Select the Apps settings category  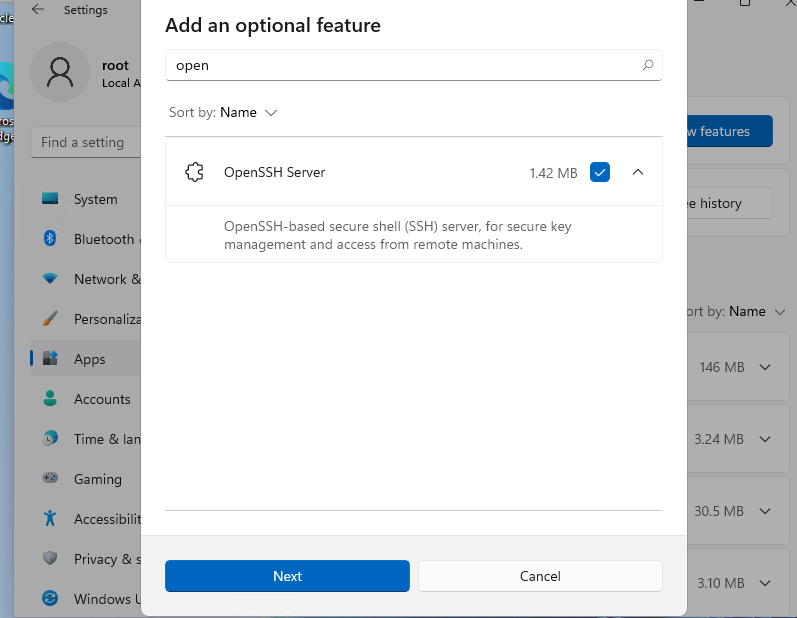[85, 359]
